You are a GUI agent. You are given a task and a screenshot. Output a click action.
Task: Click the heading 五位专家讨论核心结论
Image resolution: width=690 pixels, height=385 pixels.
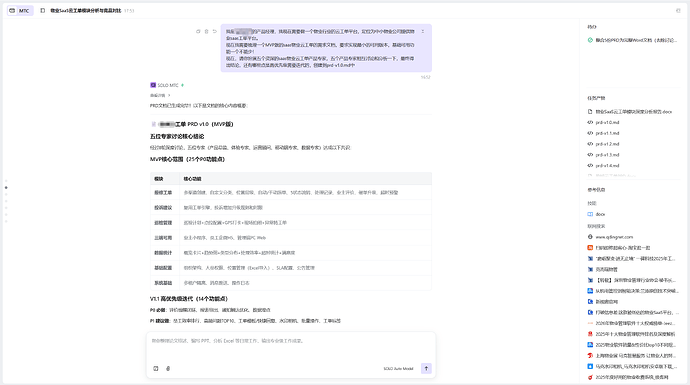(x=177, y=136)
